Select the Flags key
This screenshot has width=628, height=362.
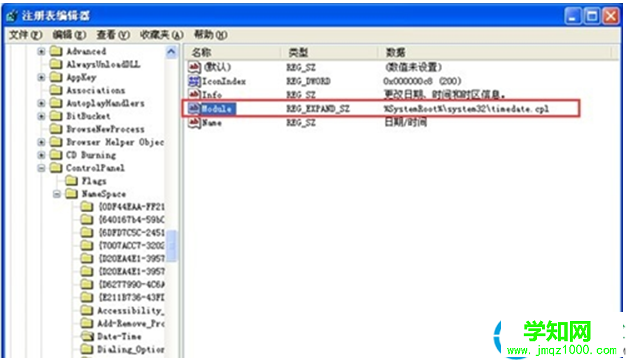(94, 181)
